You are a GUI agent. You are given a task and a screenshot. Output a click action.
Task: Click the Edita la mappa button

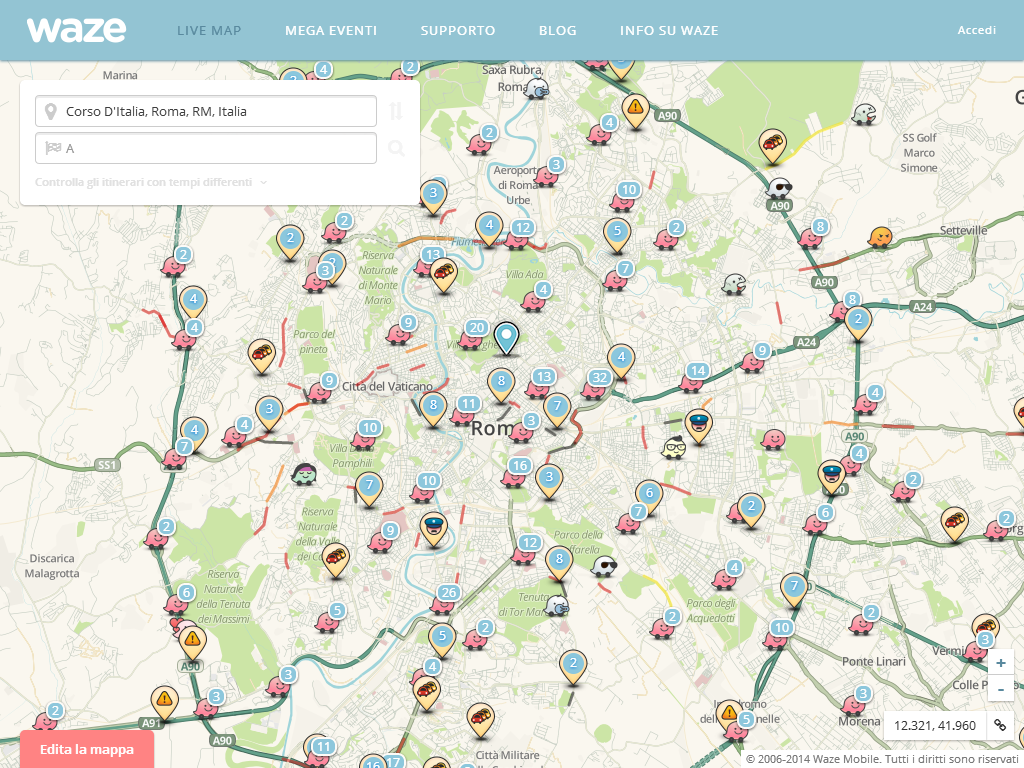click(87, 749)
